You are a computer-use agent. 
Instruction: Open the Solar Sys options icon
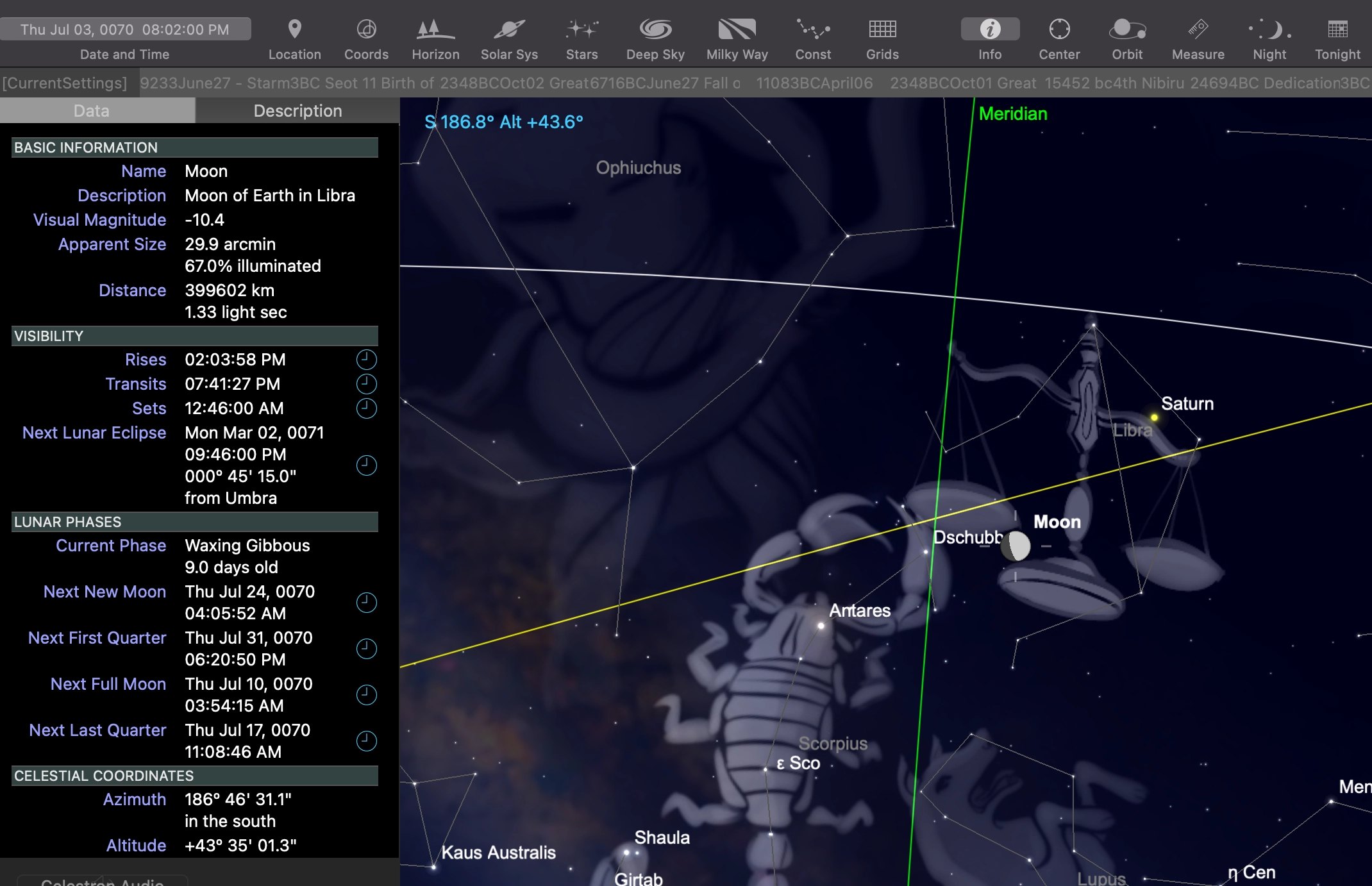point(509,29)
